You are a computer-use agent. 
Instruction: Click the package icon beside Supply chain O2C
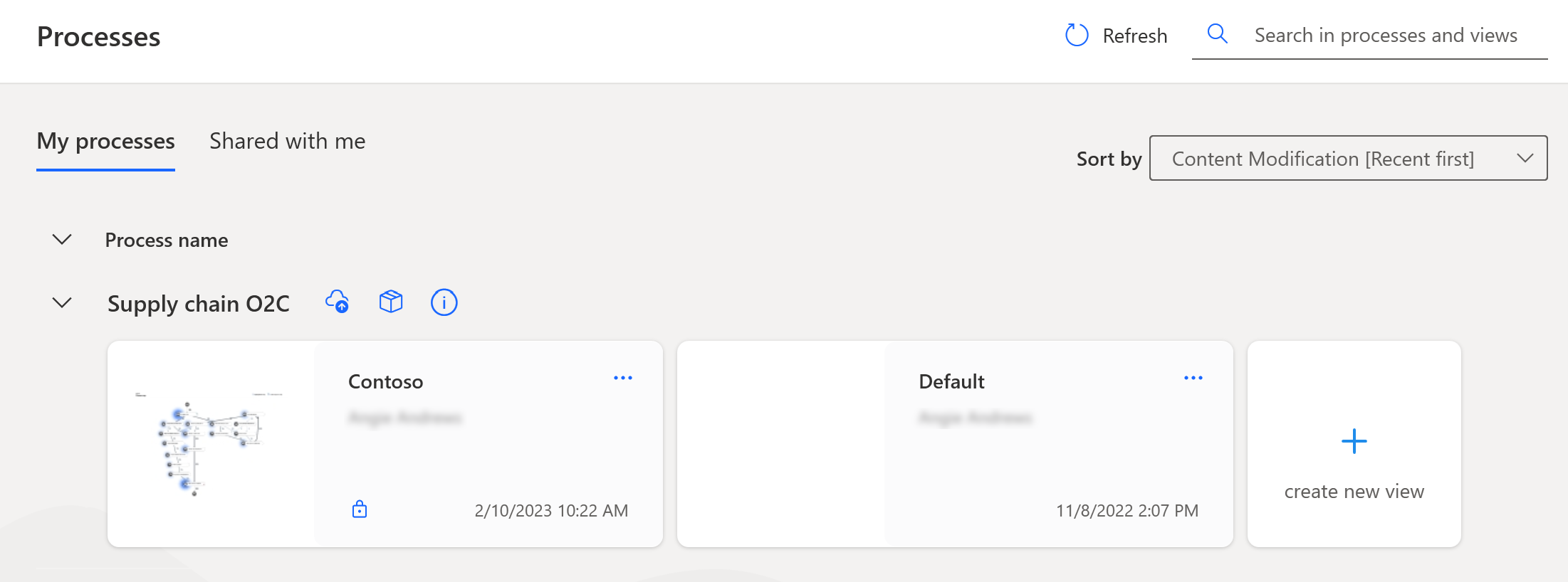point(390,302)
